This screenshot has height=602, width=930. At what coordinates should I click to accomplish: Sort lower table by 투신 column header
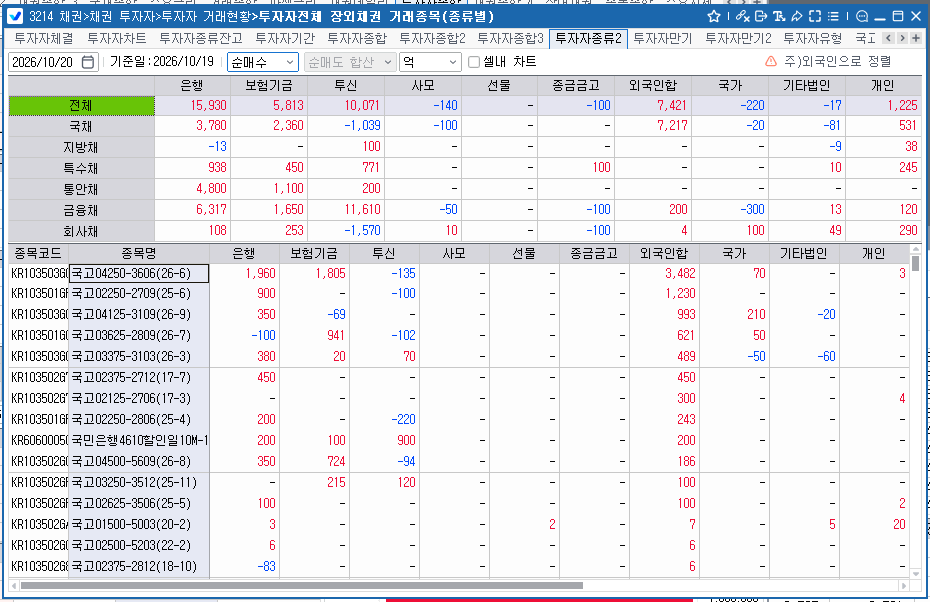(384, 253)
